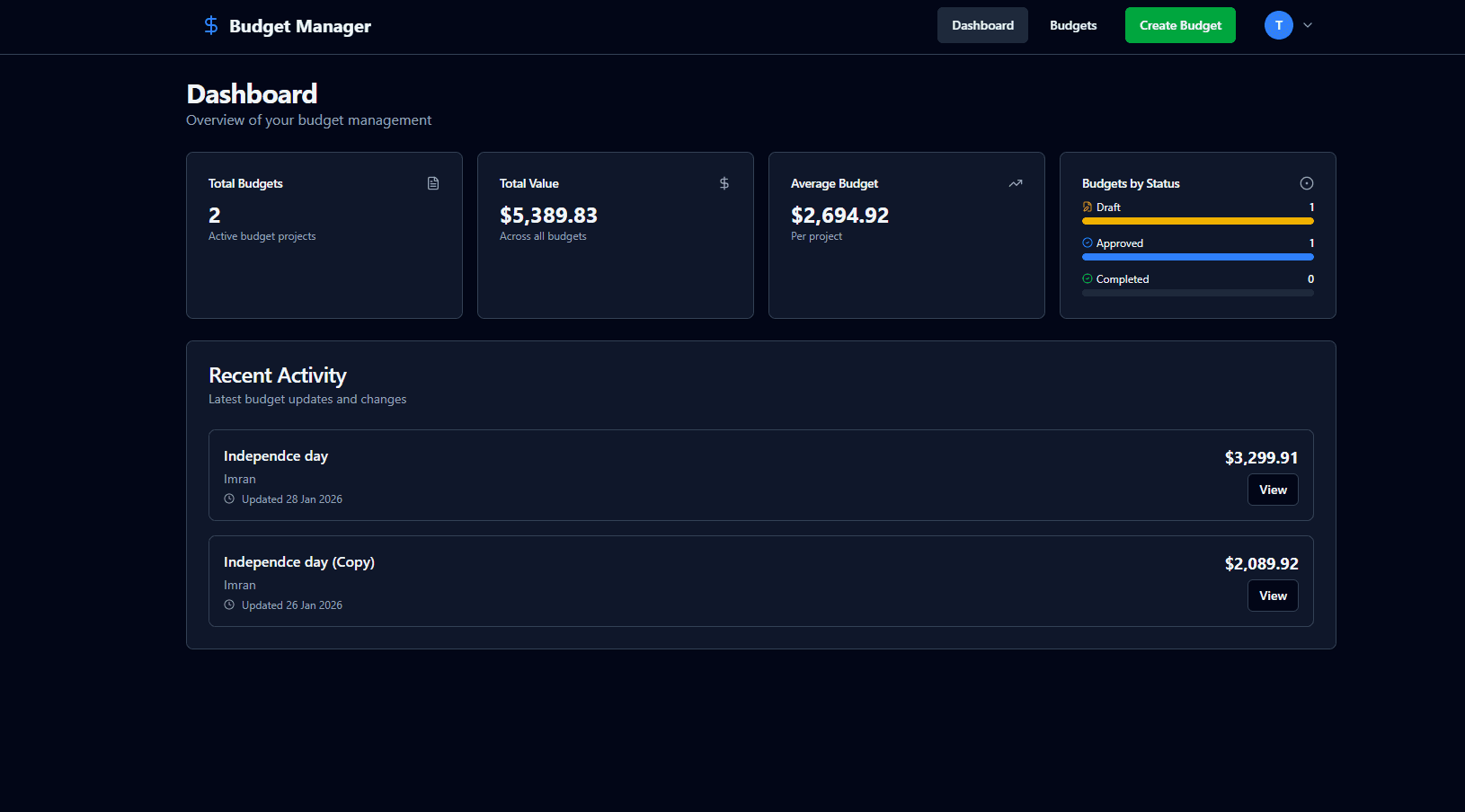The height and width of the screenshot is (812, 1465).
Task: Click the yellow Draft progress bar
Action: click(x=1197, y=220)
